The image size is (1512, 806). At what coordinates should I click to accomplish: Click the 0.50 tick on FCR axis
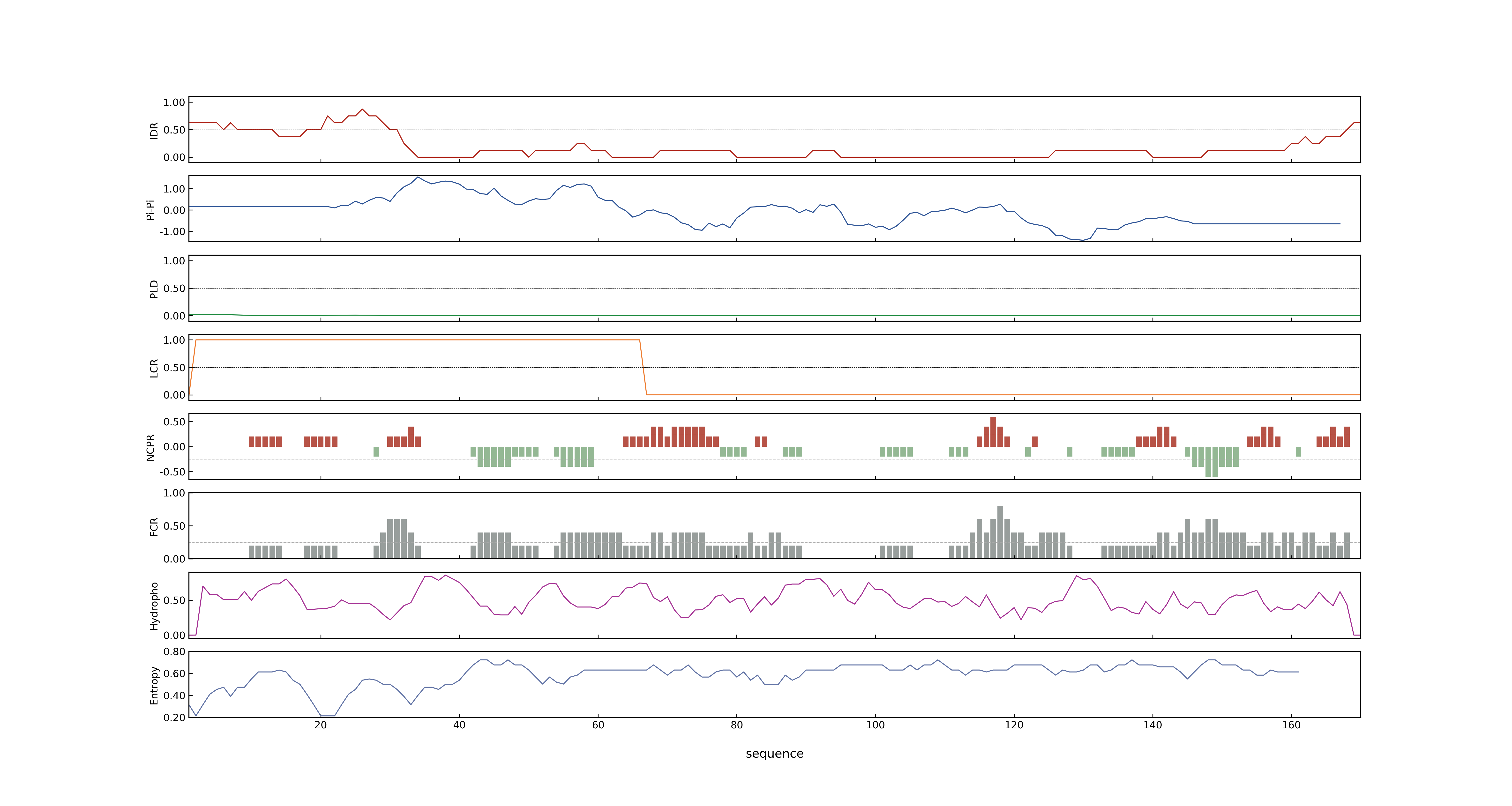coord(174,526)
